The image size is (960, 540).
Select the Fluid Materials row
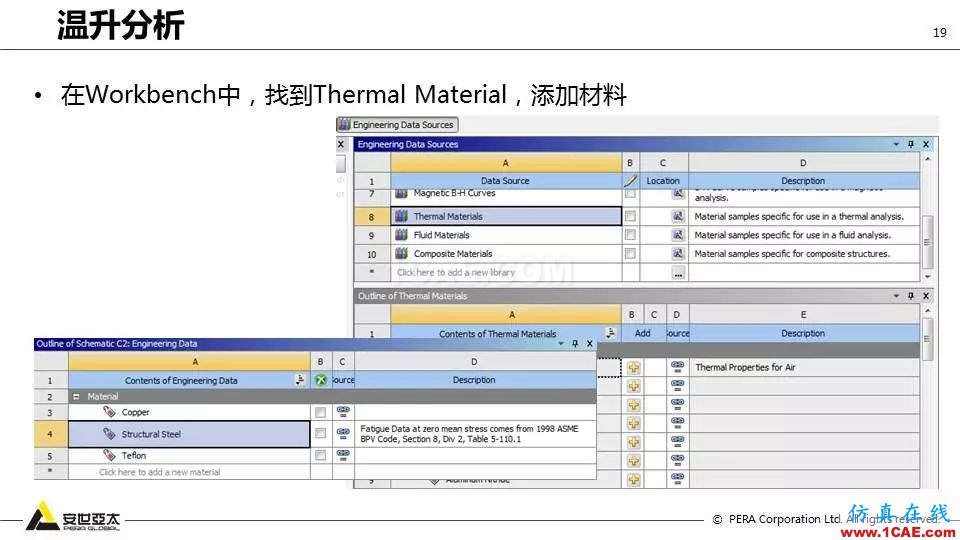[506, 234]
